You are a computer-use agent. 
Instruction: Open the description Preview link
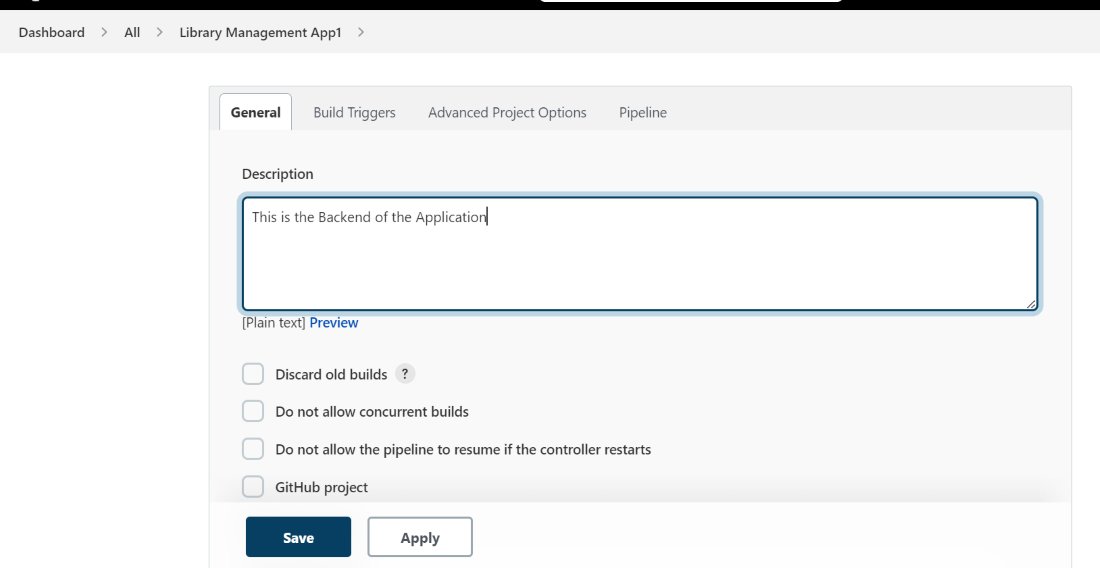tap(334, 322)
